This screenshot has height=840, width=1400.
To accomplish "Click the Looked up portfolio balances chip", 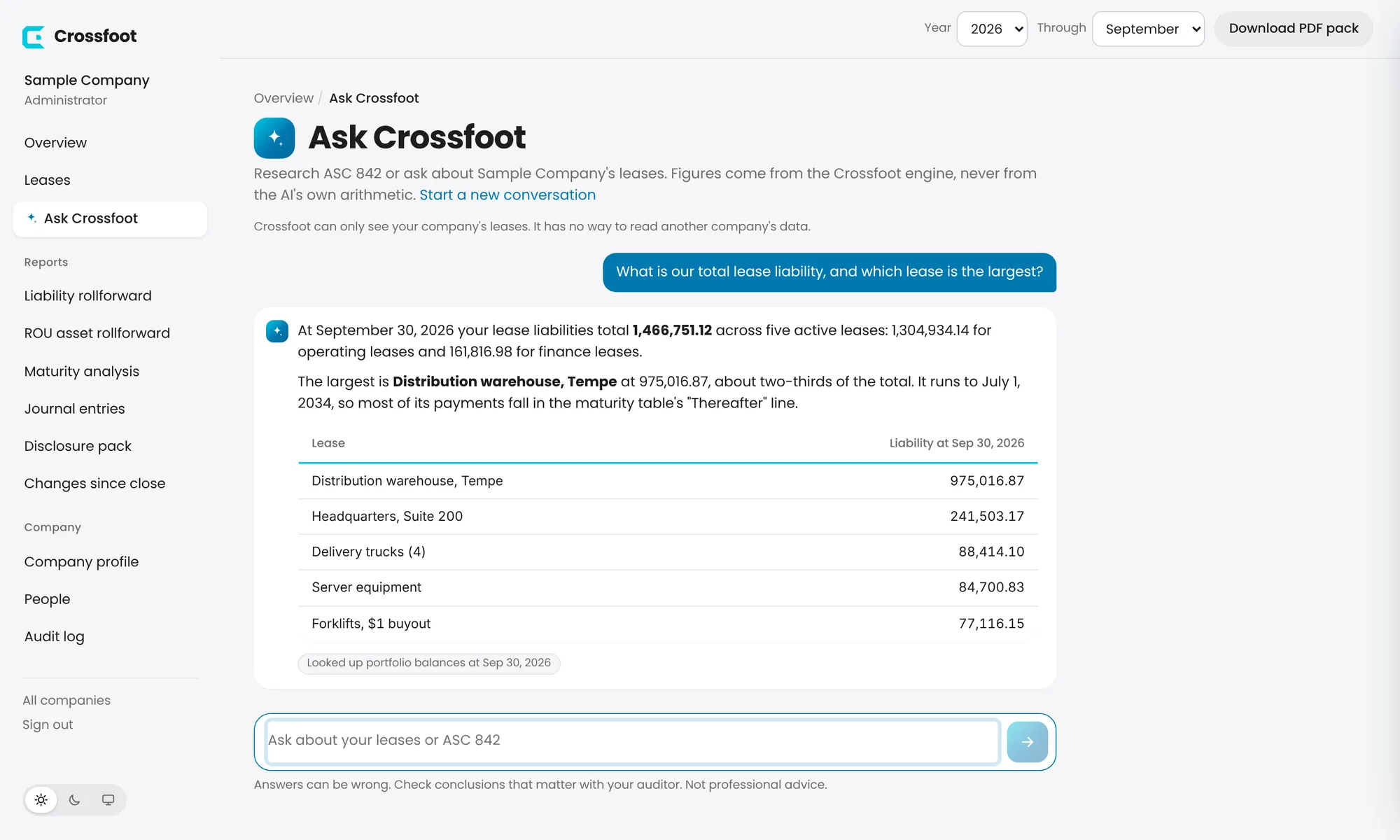I will pos(429,663).
